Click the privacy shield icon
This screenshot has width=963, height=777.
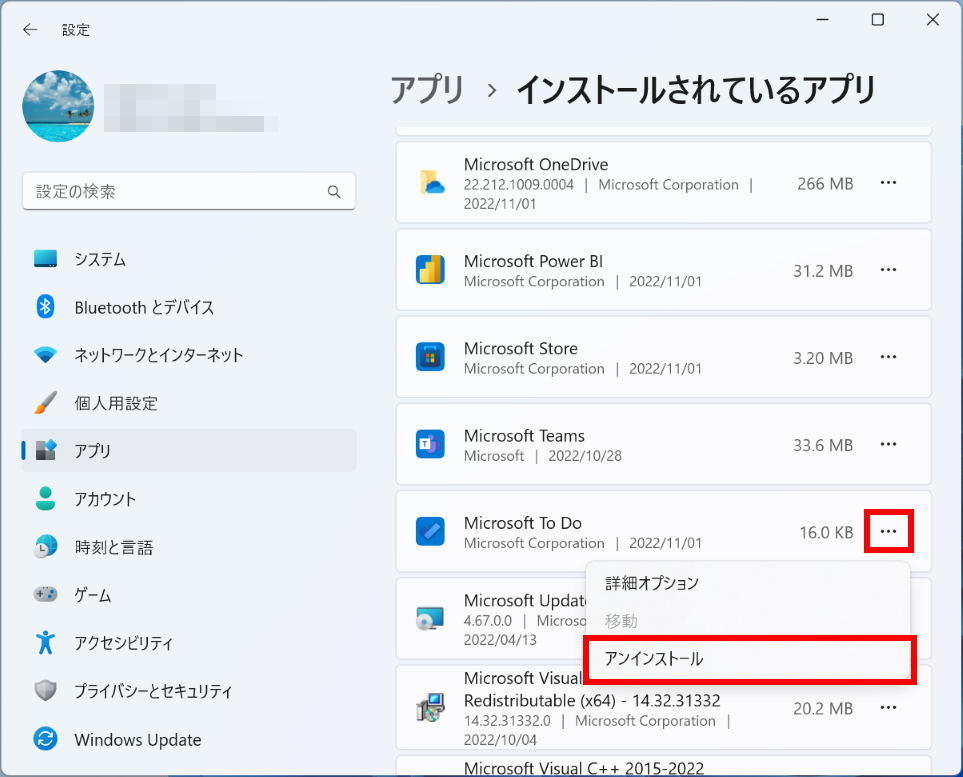point(45,690)
